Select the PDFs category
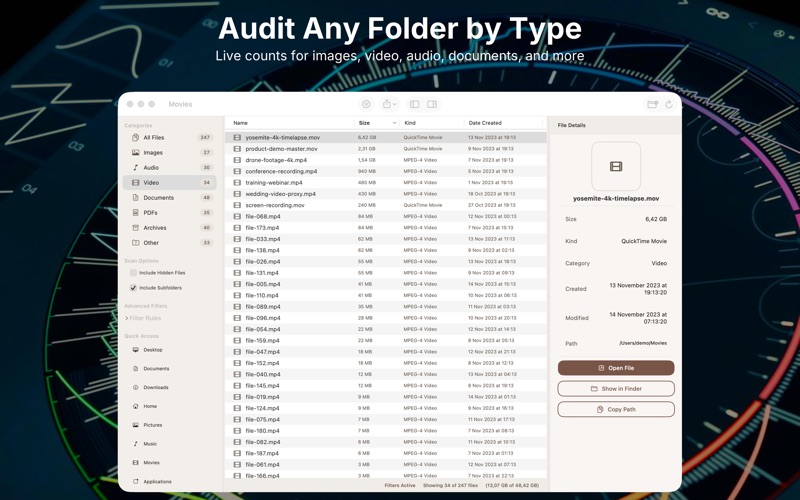This screenshot has width=800, height=500. pos(169,213)
